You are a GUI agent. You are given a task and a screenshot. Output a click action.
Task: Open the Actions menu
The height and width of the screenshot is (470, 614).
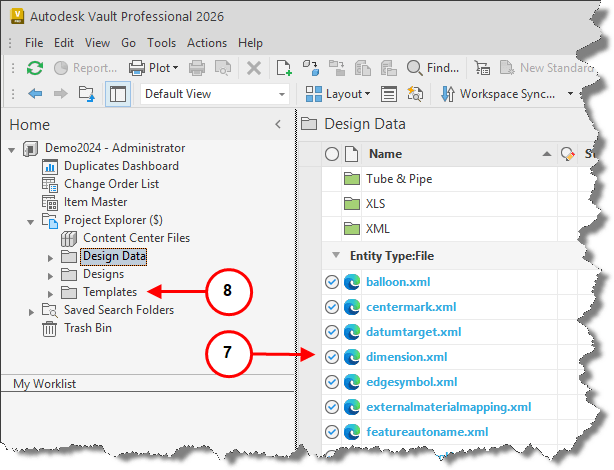coord(207,43)
